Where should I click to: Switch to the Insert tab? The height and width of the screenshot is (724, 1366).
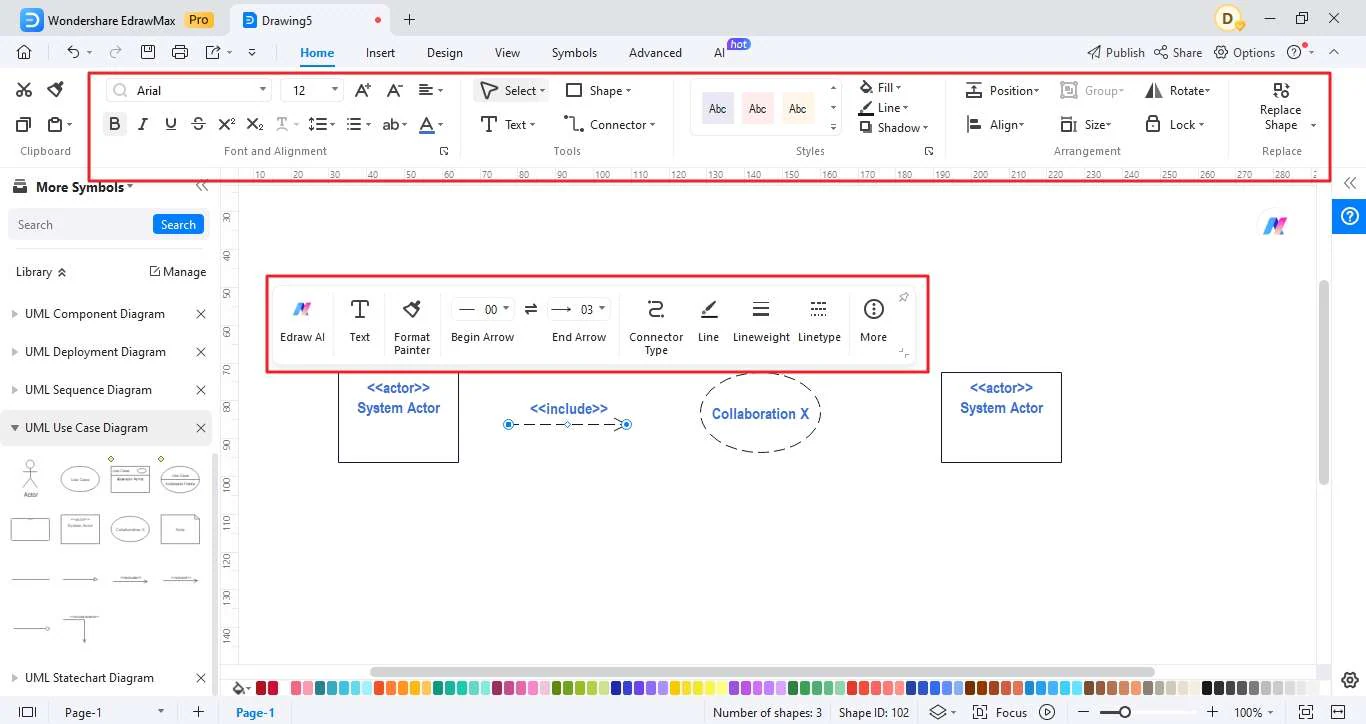pos(380,53)
